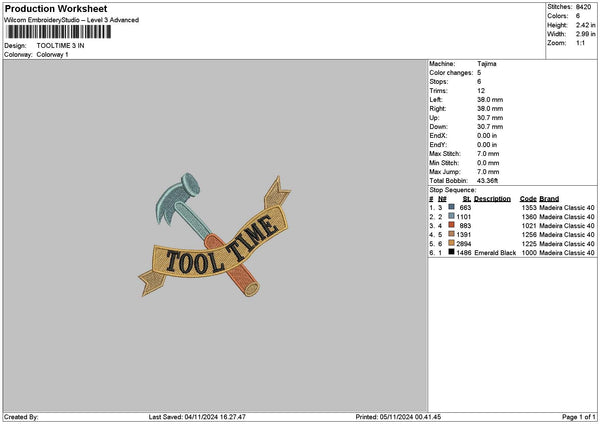The image size is (600, 424).
Task: Click the barcode under the software name
Action: point(59,32)
